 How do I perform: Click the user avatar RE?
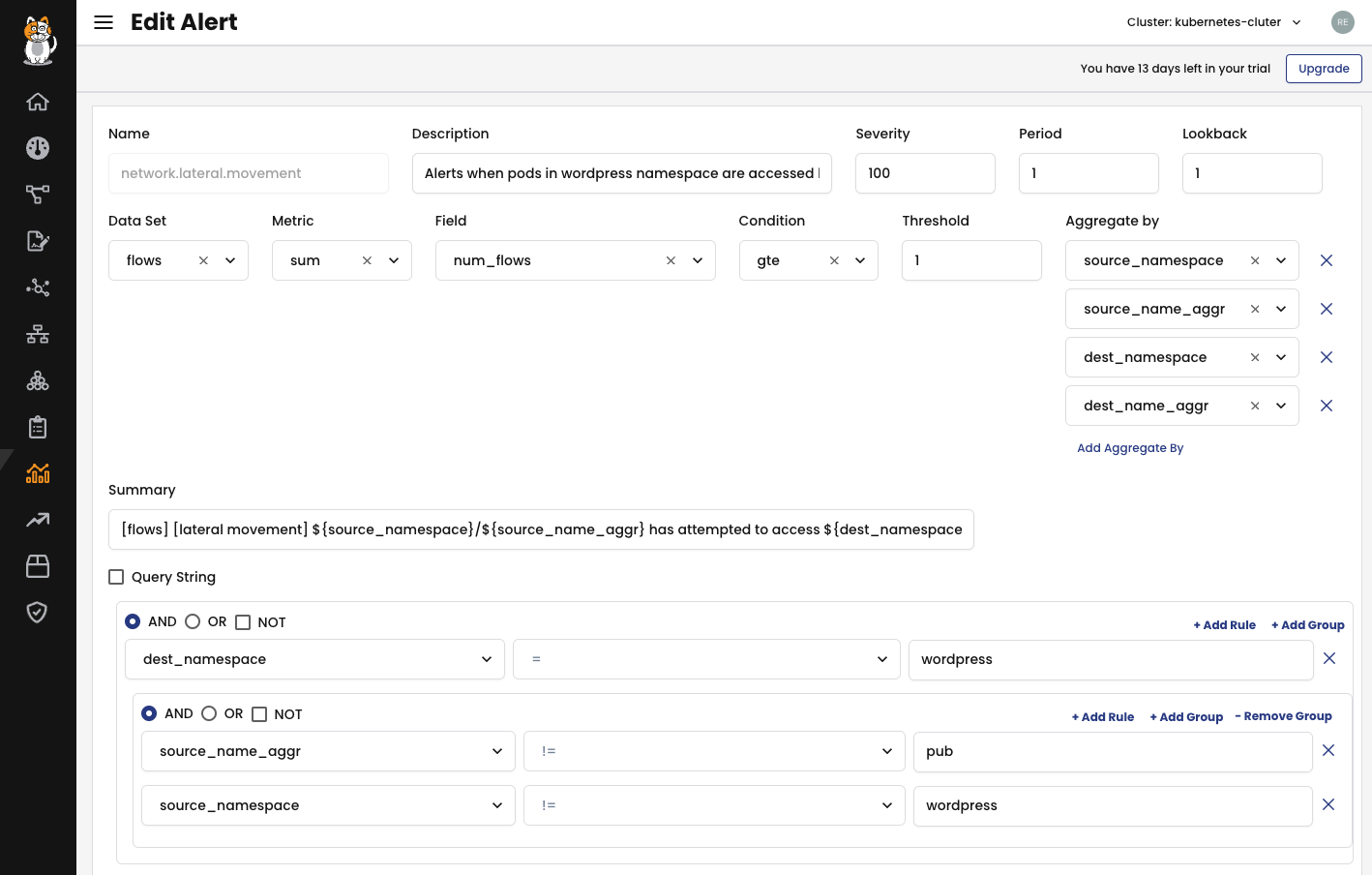1342,22
